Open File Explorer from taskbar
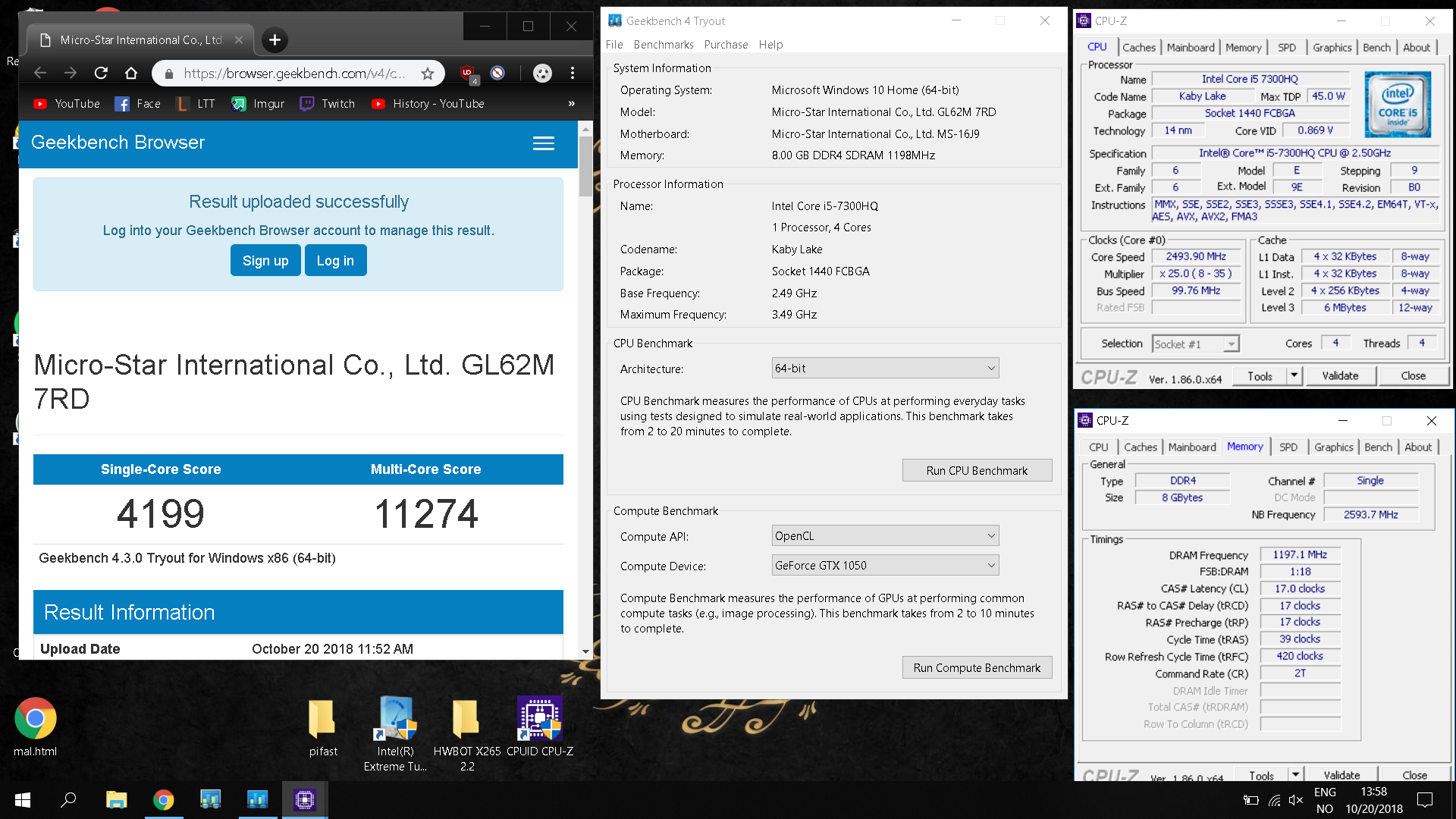 [x=116, y=800]
